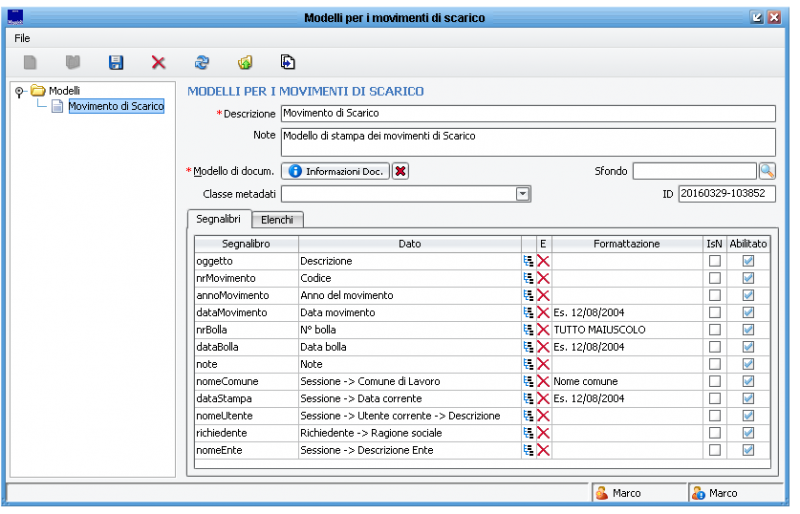
Task: Switch to the Elenchi tab
Action: click(x=277, y=220)
